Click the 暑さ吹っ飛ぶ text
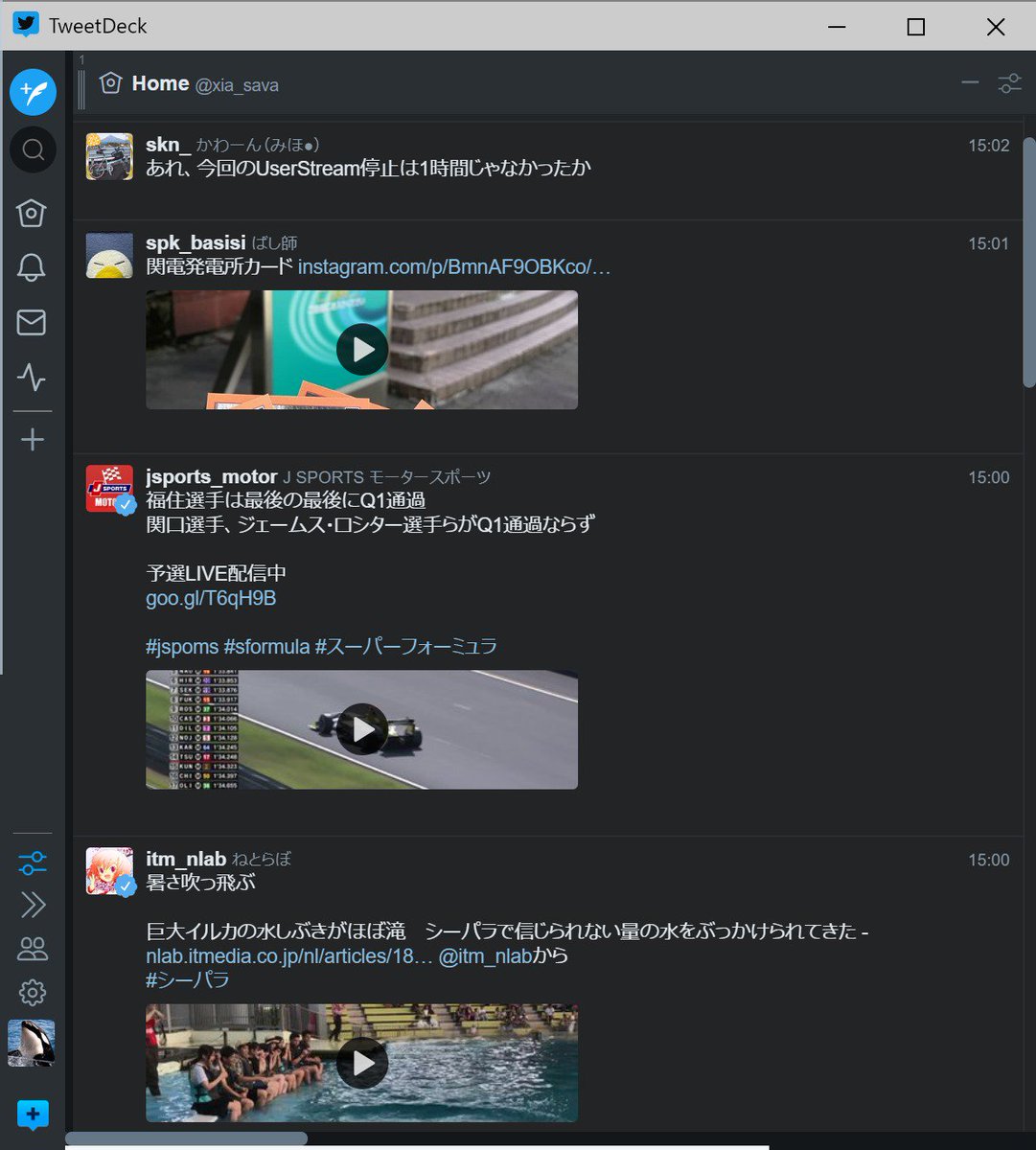This screenshot has height=1150, width=1036. point(200,883)
